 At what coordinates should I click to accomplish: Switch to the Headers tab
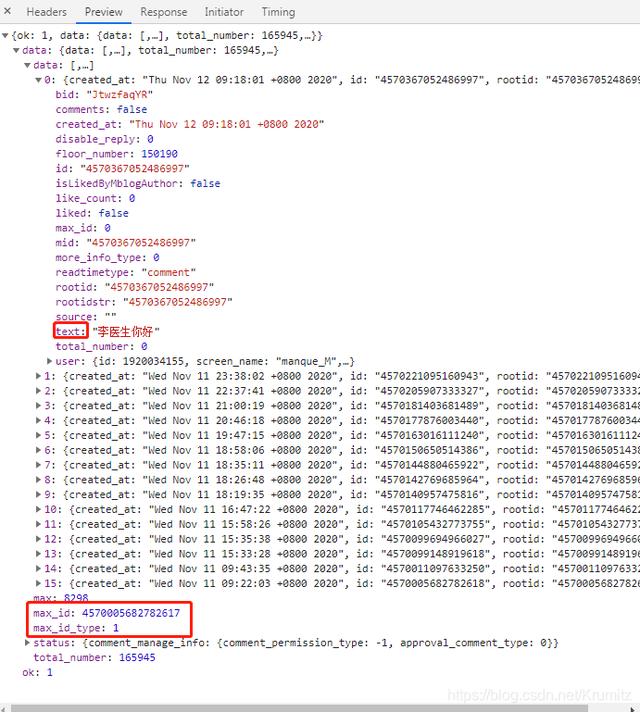point(46,12)
